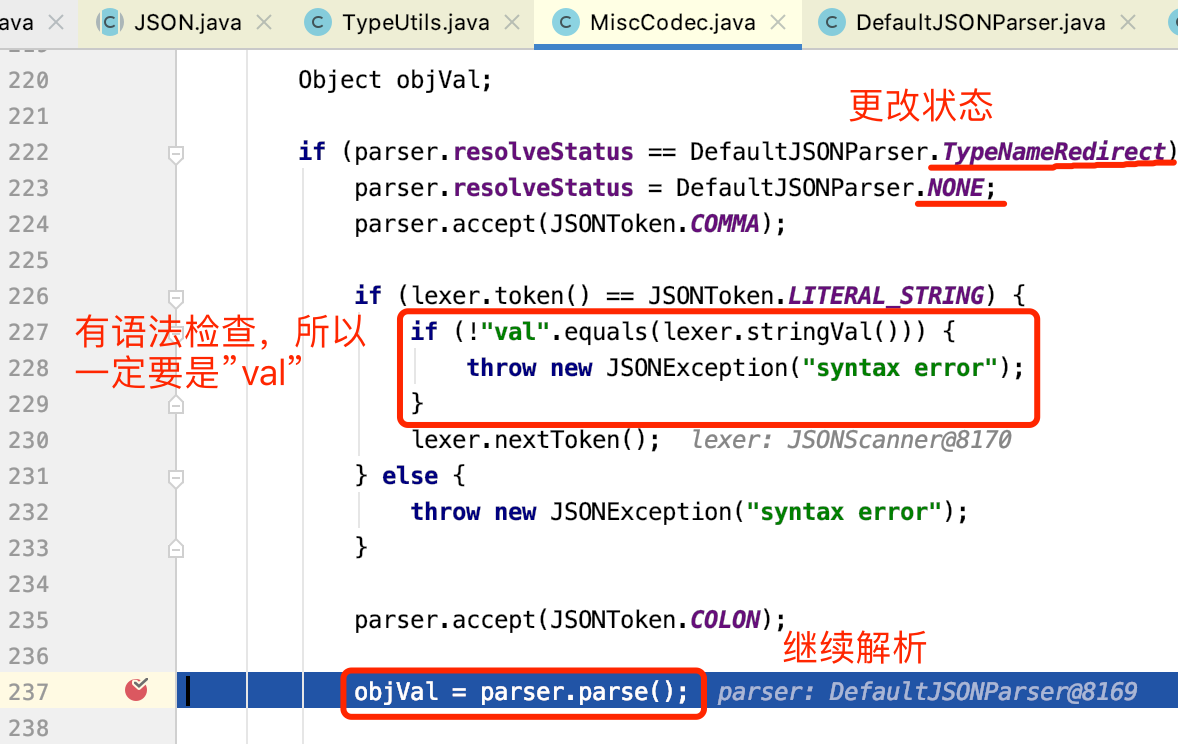
Task: Click line number 232 in the gutter
Action: [x=29, y=512]
